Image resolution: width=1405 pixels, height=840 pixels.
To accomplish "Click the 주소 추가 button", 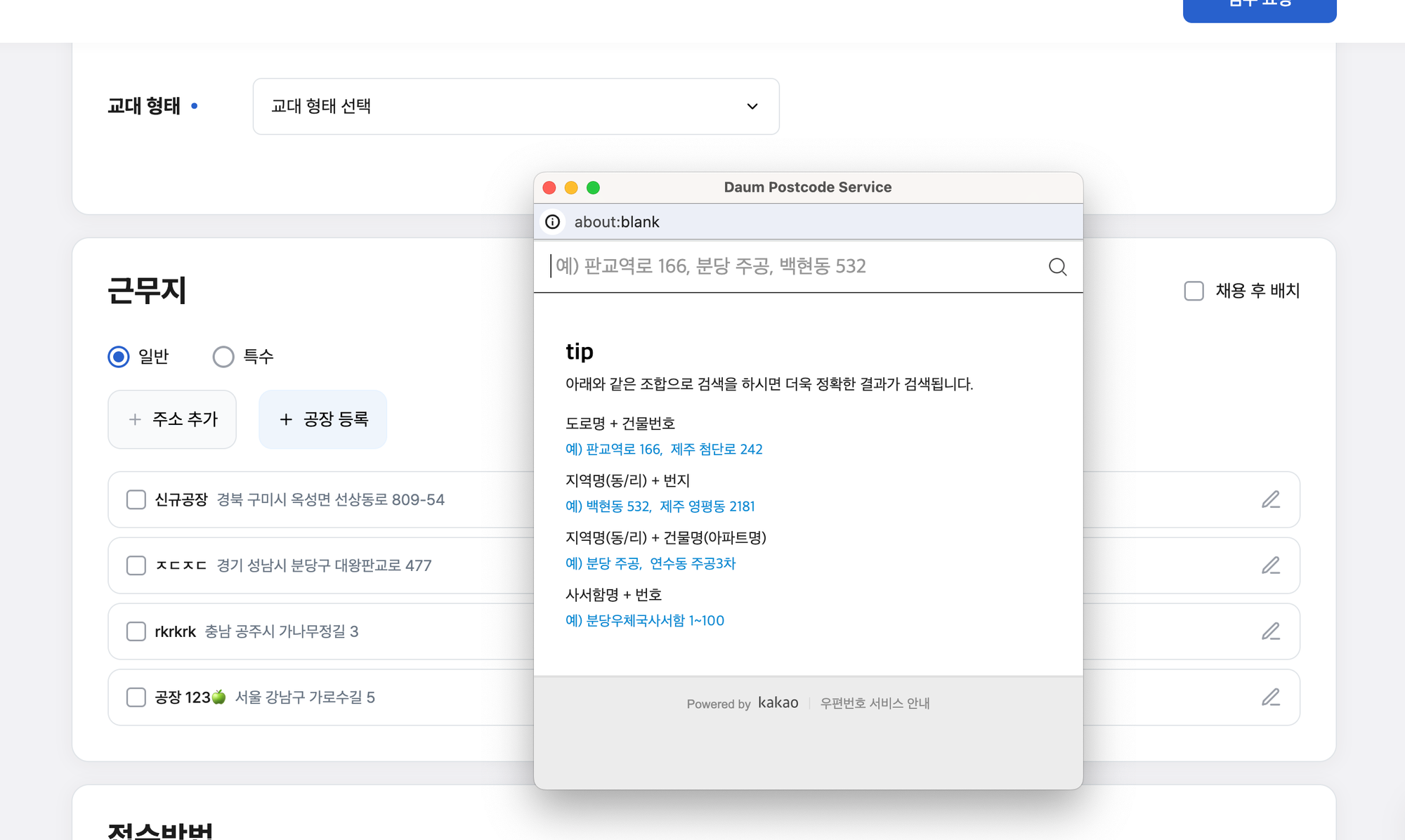I will click(172, 419).
